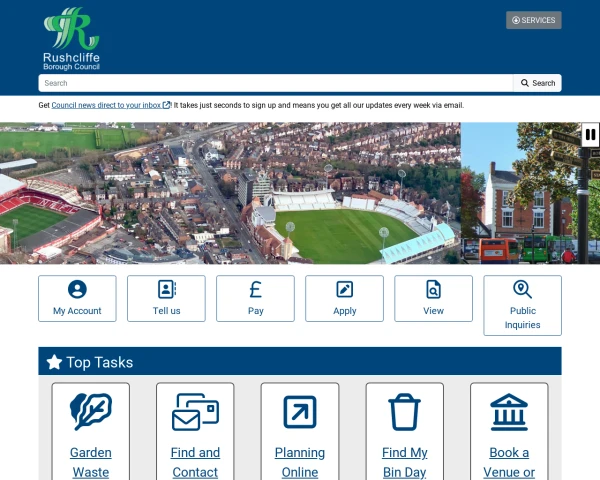Open the town centre bus carousel image

[x=530, y=193]
